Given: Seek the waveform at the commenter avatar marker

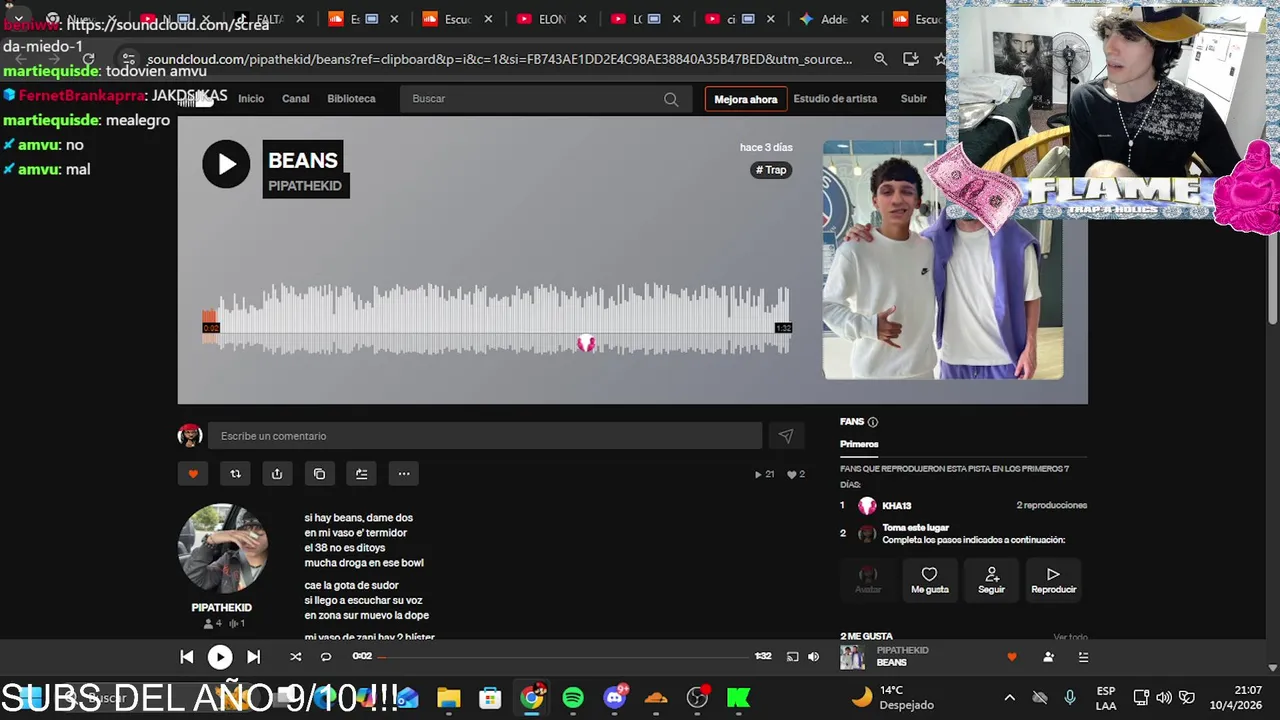Looking at the screenshot, I should click(x=586, y=344).
